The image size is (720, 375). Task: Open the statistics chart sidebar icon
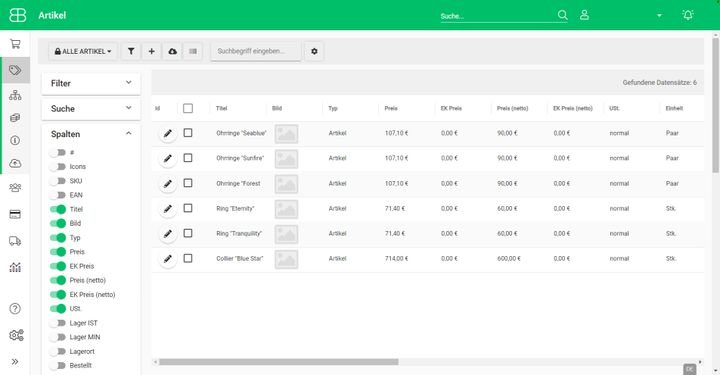[15, 267]
